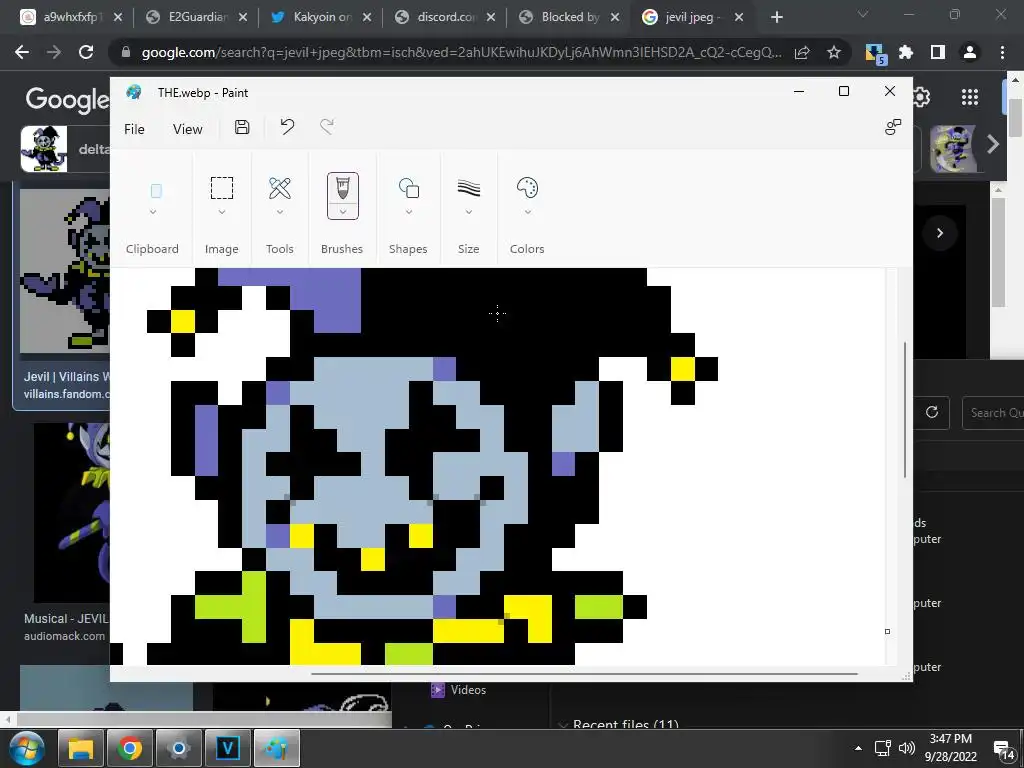Undo the last Paint action
The width and height of the screenshot is (1024, 768).
click(287, 127)
